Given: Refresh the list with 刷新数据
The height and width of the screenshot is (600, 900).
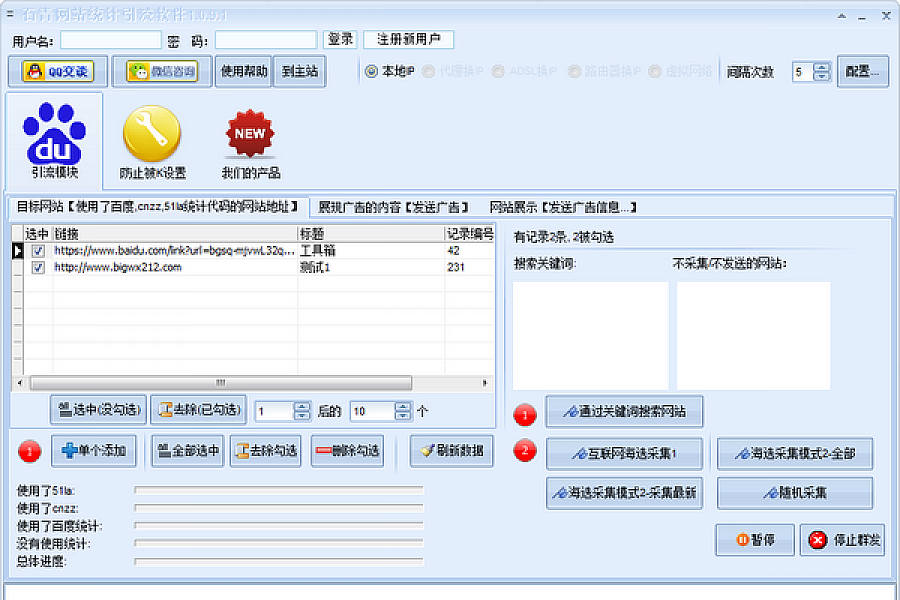Looking at the screenshot, I should tap(451, 451).
